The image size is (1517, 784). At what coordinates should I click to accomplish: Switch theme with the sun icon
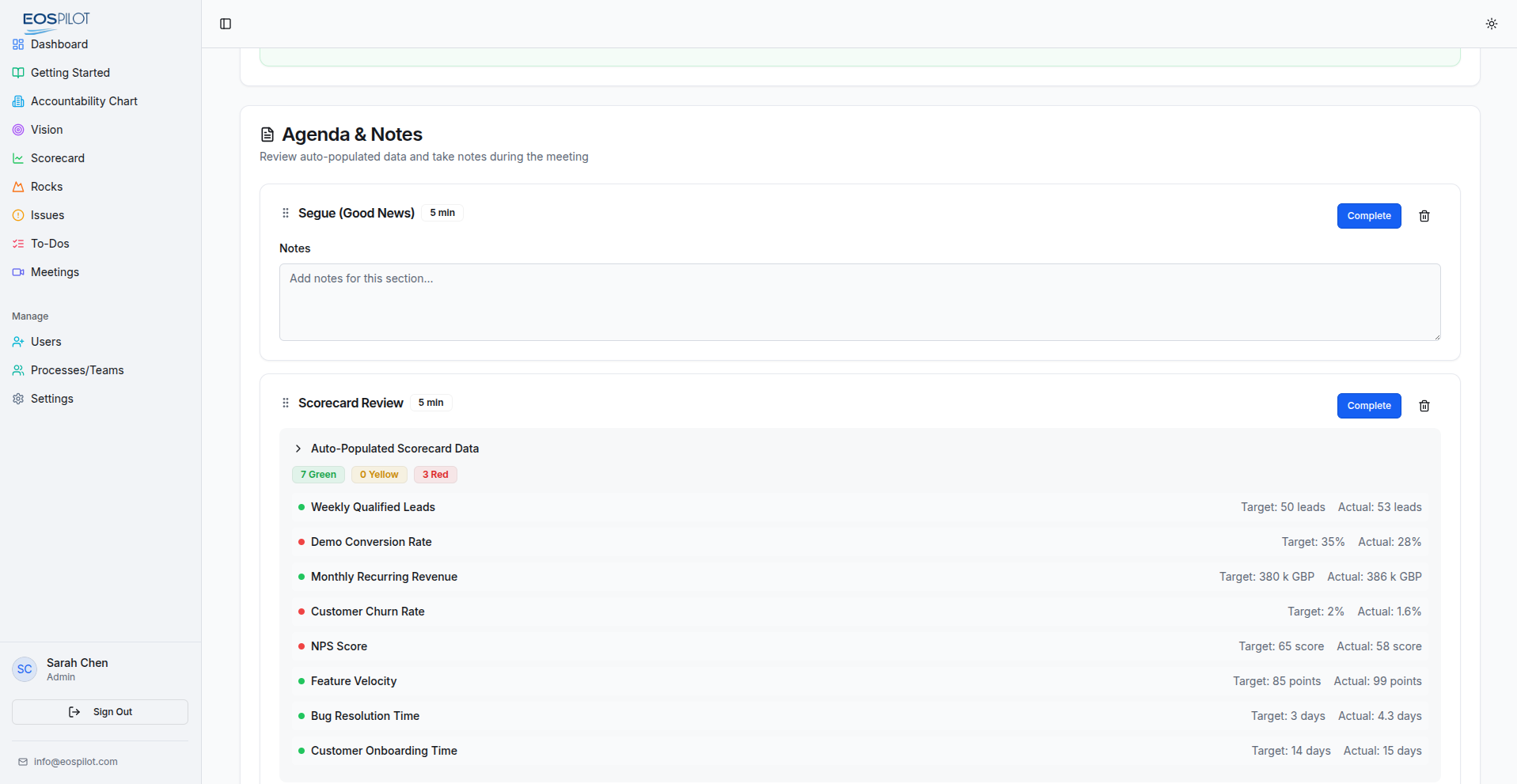tap(1492, 24)
